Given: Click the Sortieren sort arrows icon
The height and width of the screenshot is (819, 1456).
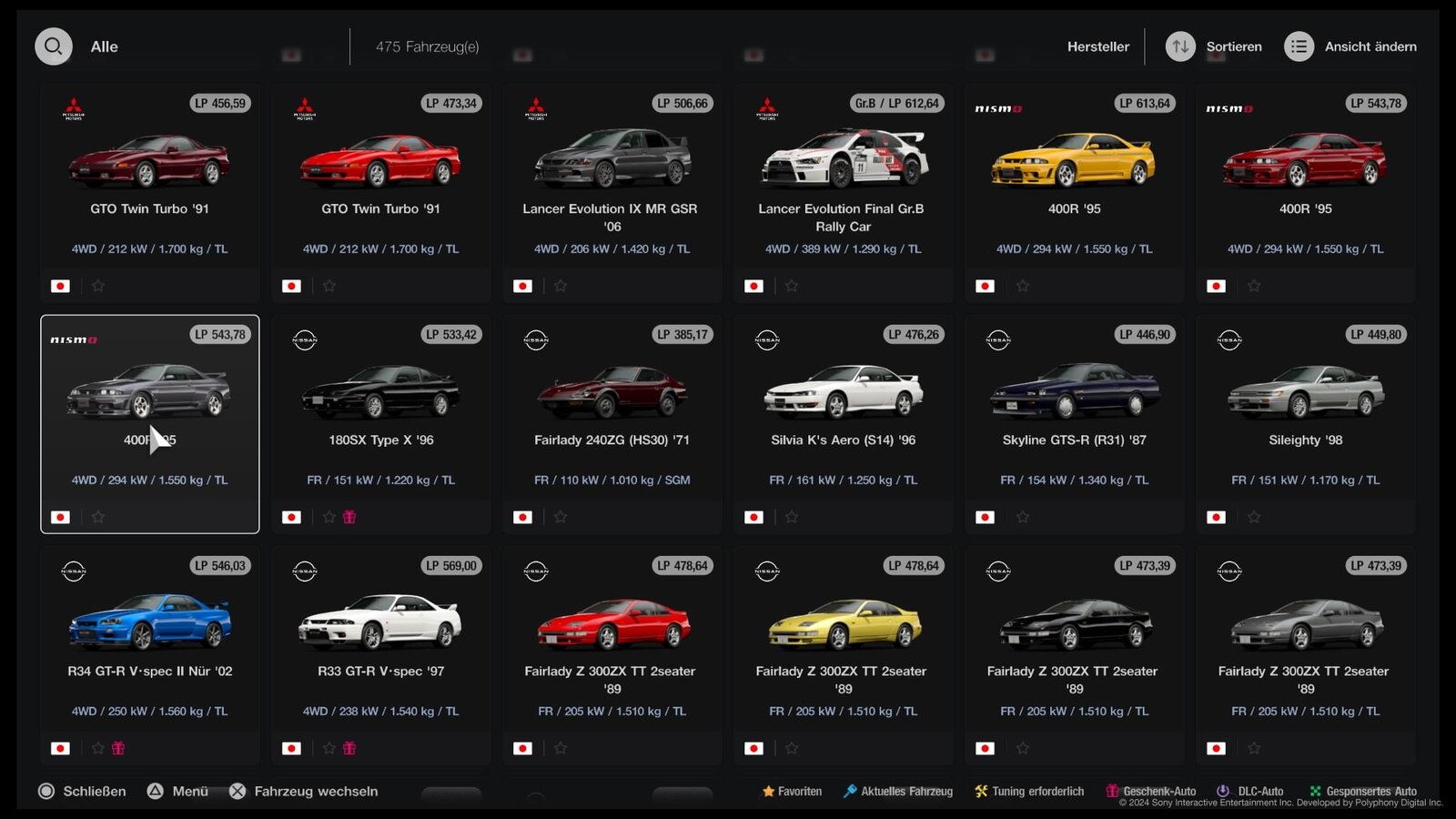Looking at the screenshot, I should (x=1180, y=46).
